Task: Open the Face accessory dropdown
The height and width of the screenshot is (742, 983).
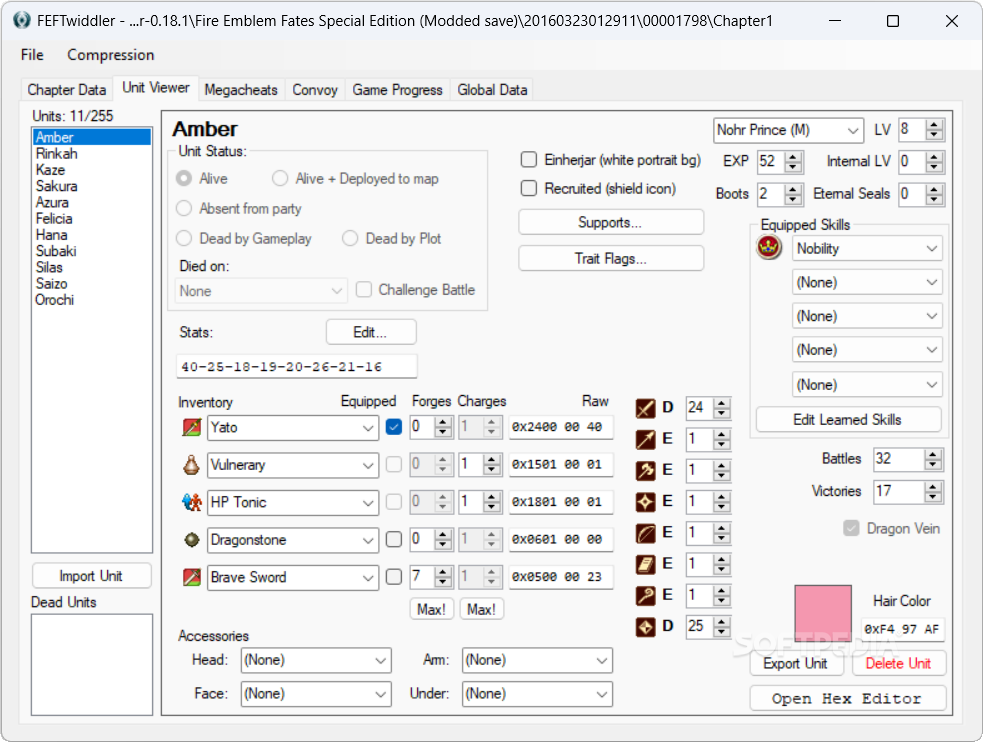Action: point(316,694)
